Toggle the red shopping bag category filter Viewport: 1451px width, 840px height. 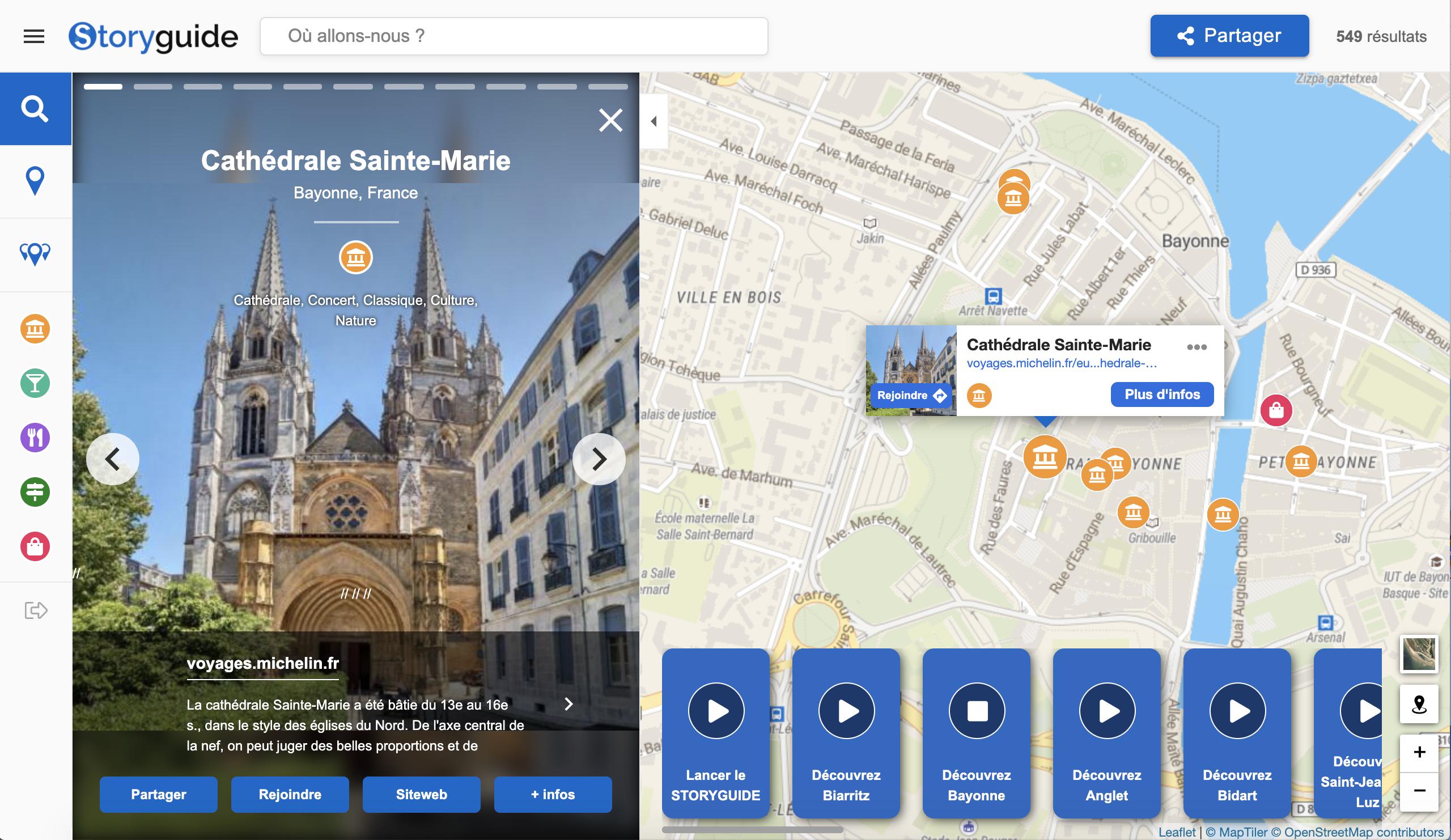click(x=35, y=546)
